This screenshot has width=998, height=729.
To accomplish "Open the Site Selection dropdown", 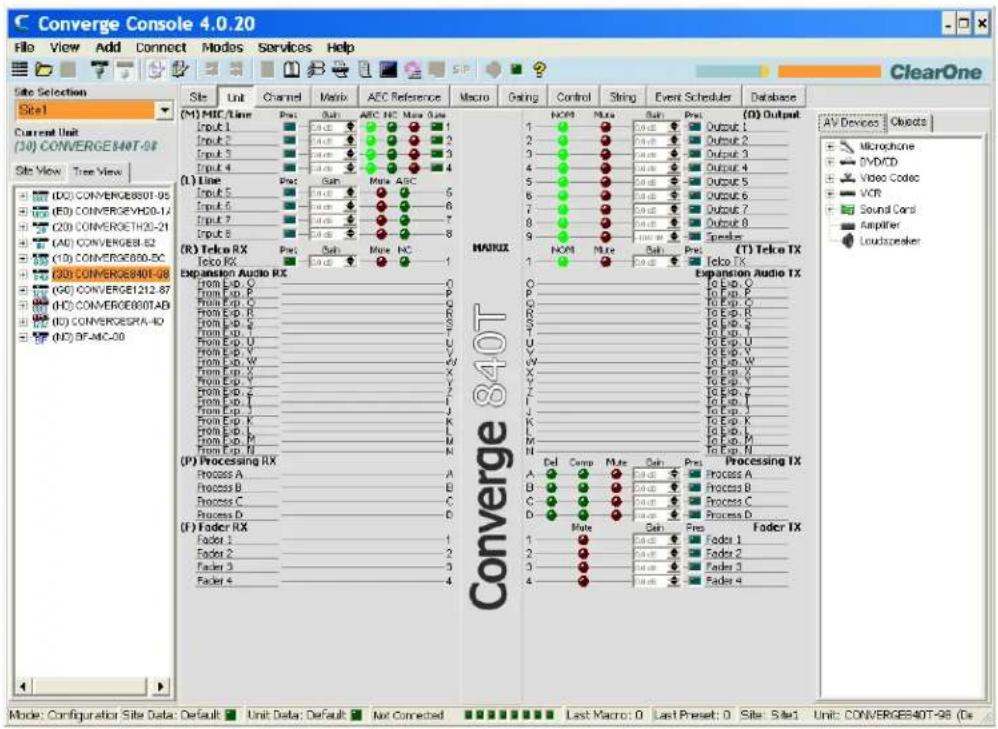I will pyautogui.click(x=164, y=110).
